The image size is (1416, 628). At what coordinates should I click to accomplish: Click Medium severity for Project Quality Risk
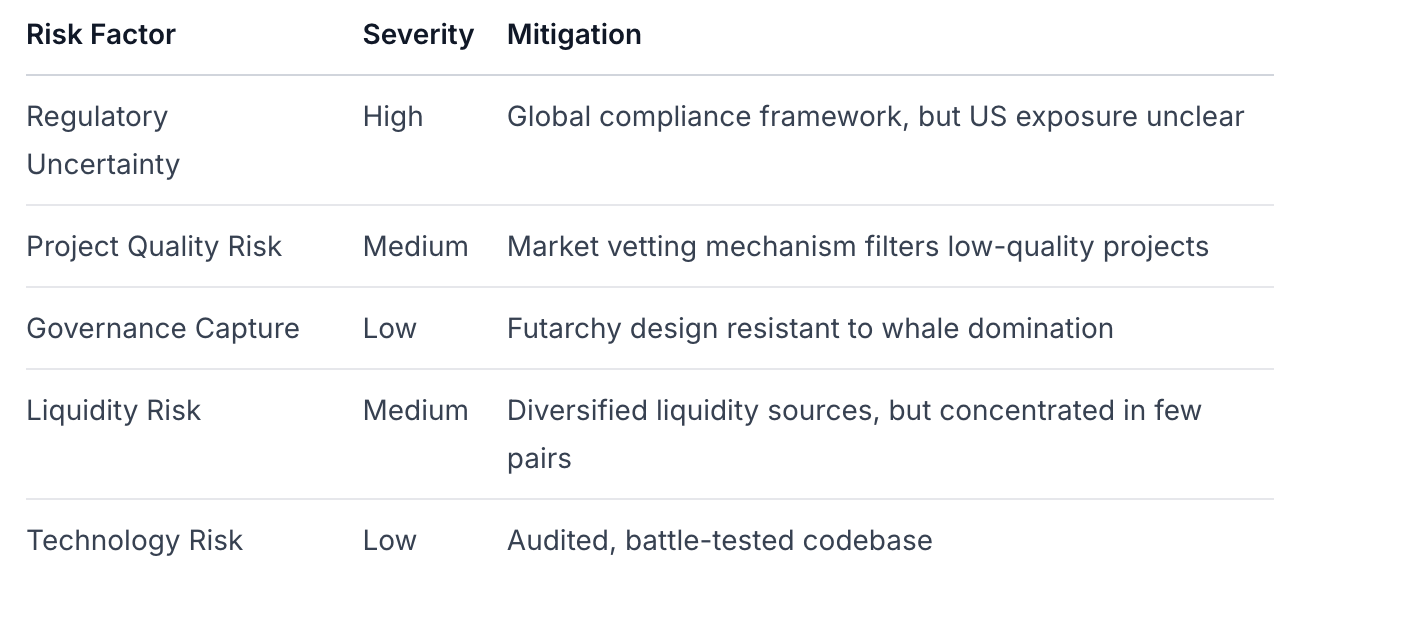[x=415, y=247]
